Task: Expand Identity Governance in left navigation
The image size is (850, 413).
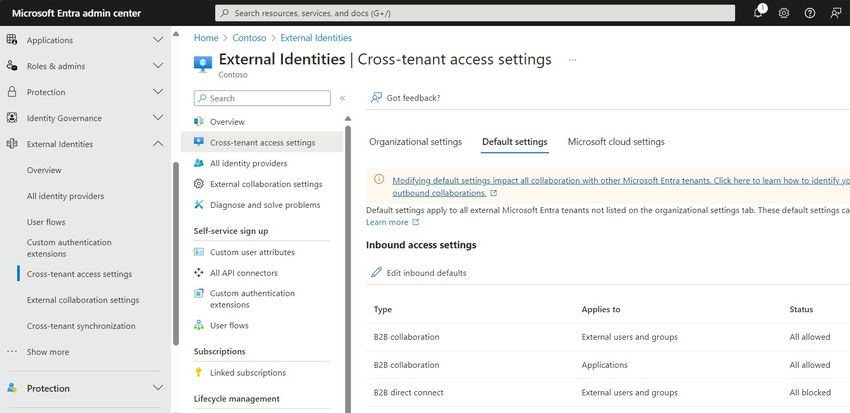Action: point(157,118)
